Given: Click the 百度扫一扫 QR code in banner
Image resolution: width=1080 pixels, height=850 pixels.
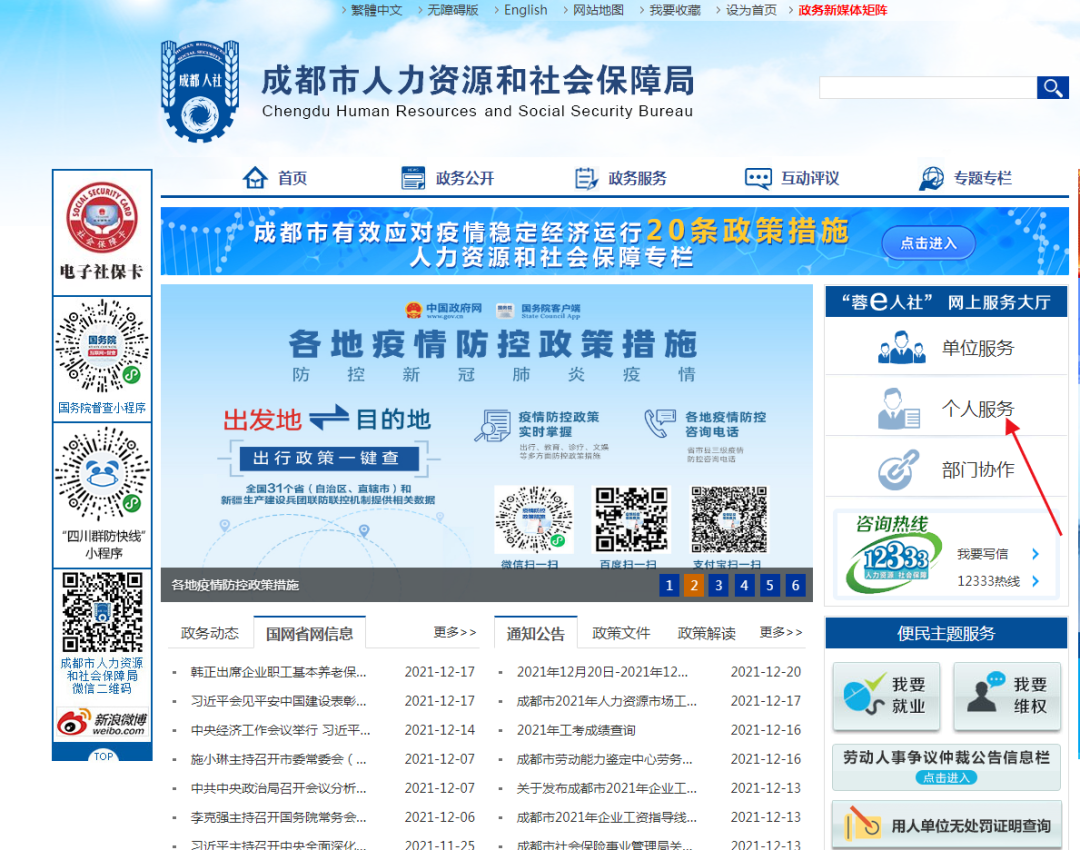Looking at the screenshot, I should click(x=632, y=519).
